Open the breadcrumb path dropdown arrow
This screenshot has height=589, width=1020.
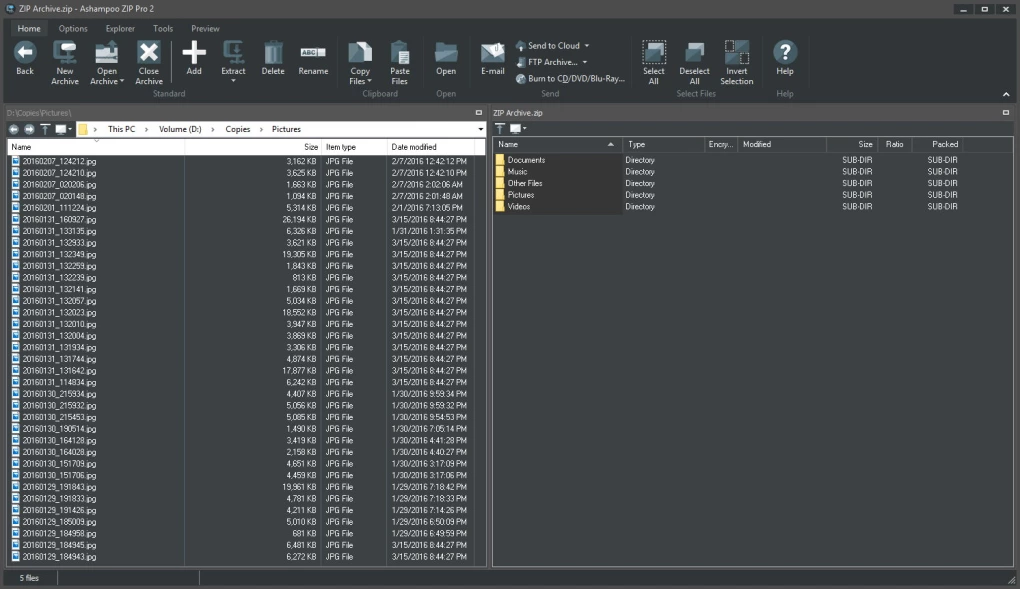tap(480, 129)
